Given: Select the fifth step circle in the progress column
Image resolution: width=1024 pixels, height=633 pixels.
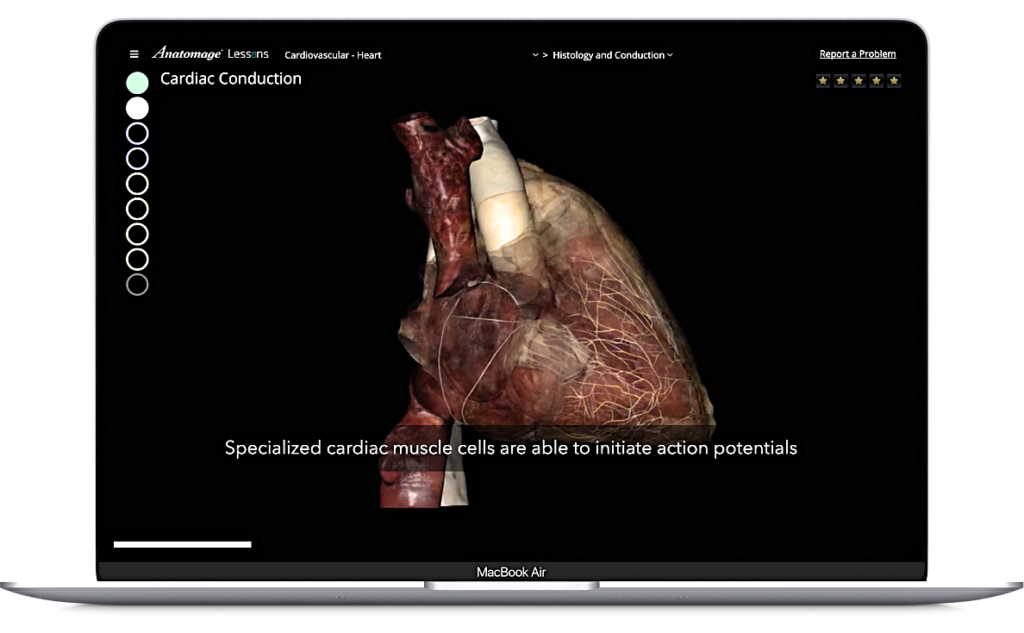Looking at the screenshot, I should [x=137, y=182].
